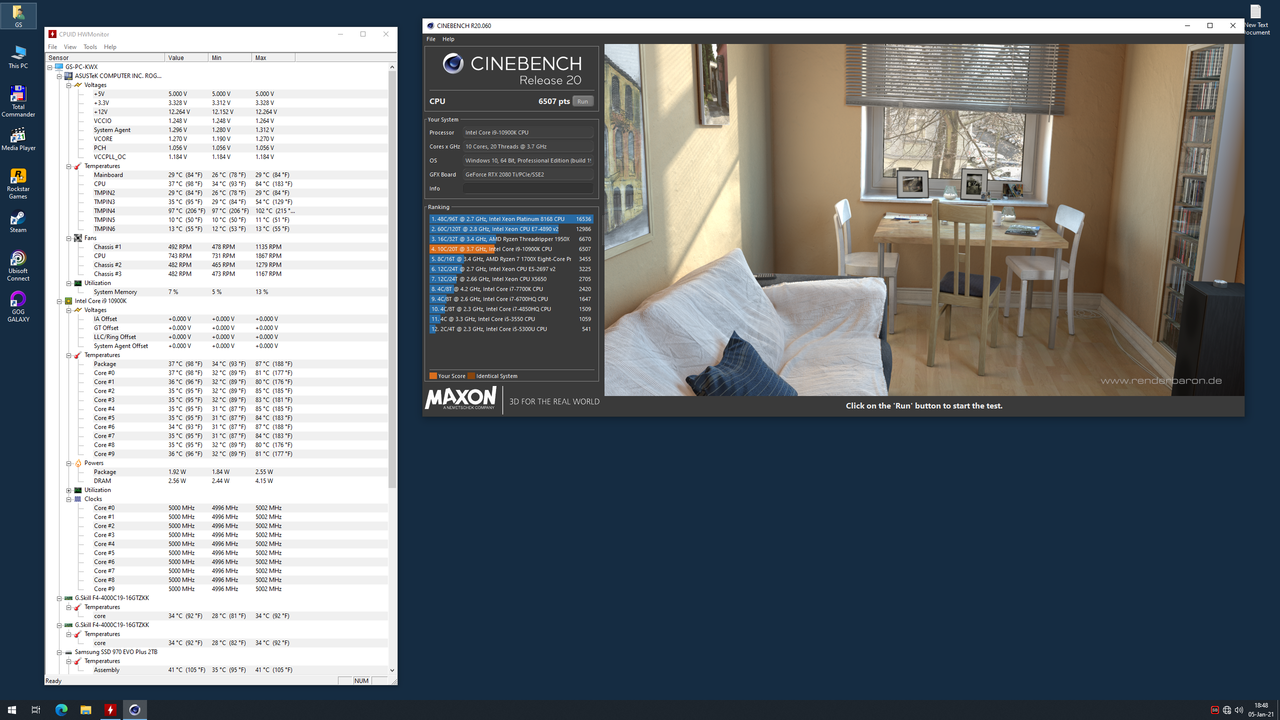Screen dimensions: 1280x720
Task: Select the Ubisoft Connect desktop shortcut
Action: pyautogui.click(x=18, y=265)
